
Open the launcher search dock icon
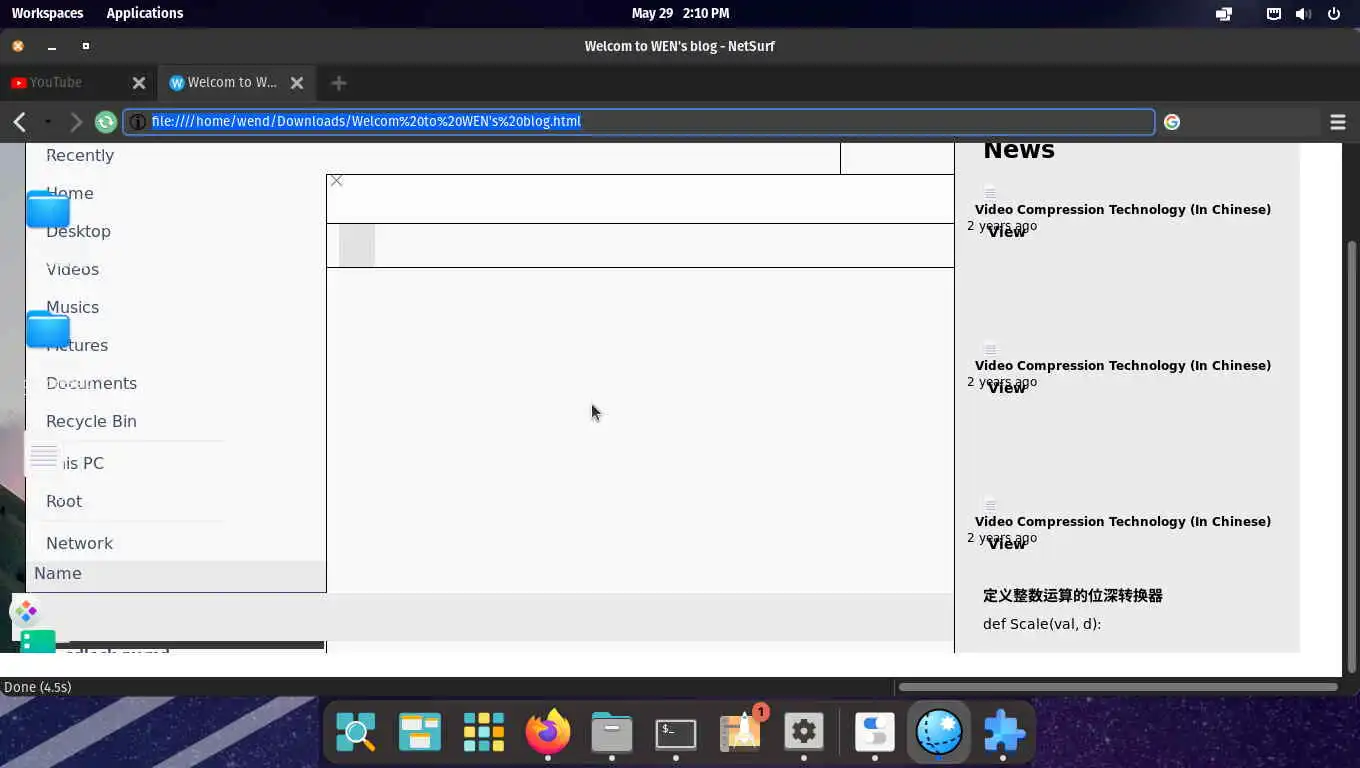(356, 732)
